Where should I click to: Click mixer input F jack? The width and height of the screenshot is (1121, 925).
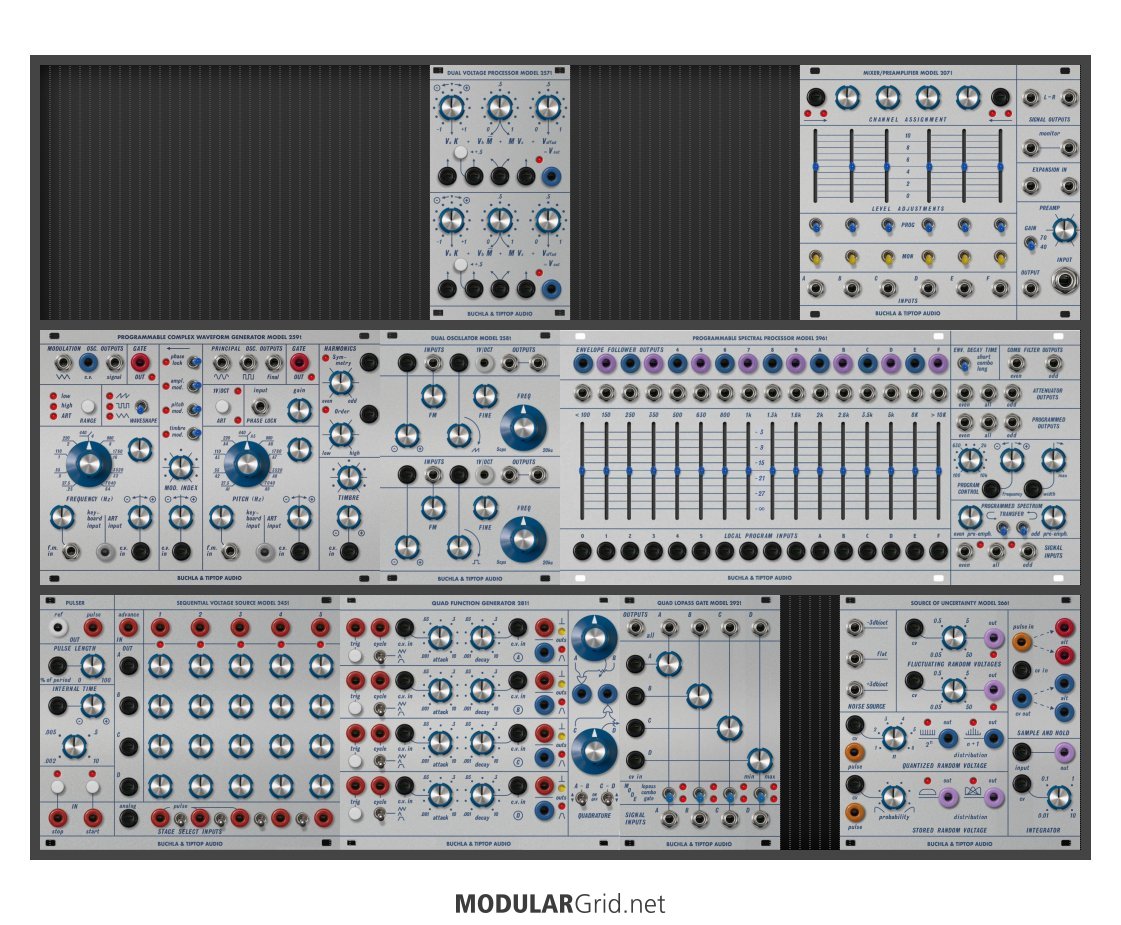[x=1000, y=289]
